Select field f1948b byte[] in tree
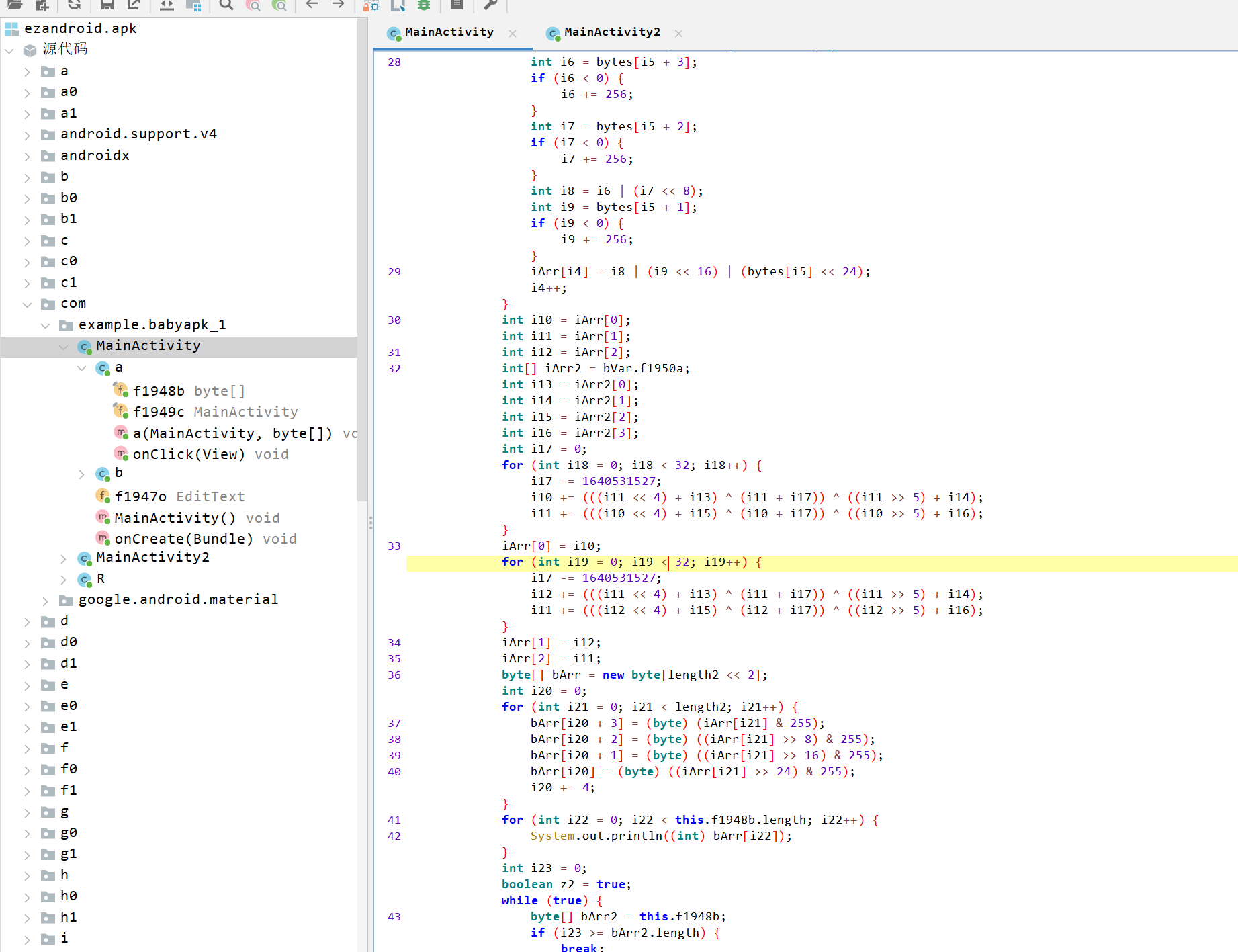 (x=189, y=390)
